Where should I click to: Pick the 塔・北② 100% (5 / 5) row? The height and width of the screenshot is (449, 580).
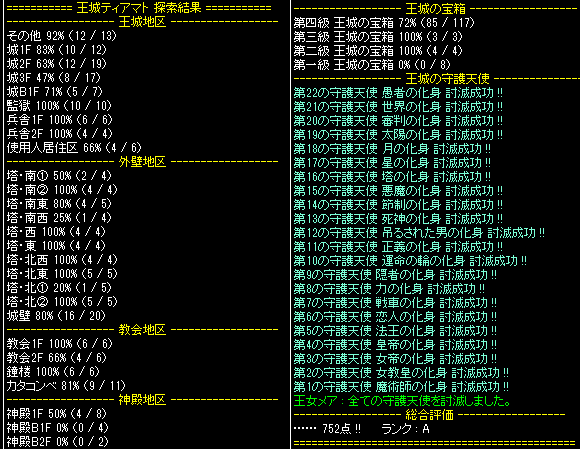62,302
